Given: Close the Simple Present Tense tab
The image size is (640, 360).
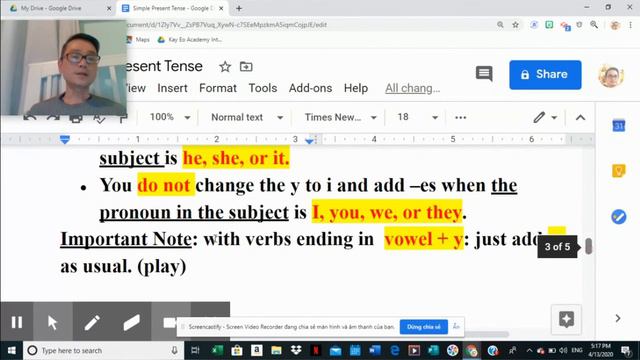Looking at the screenshot, I should (221, 8).
